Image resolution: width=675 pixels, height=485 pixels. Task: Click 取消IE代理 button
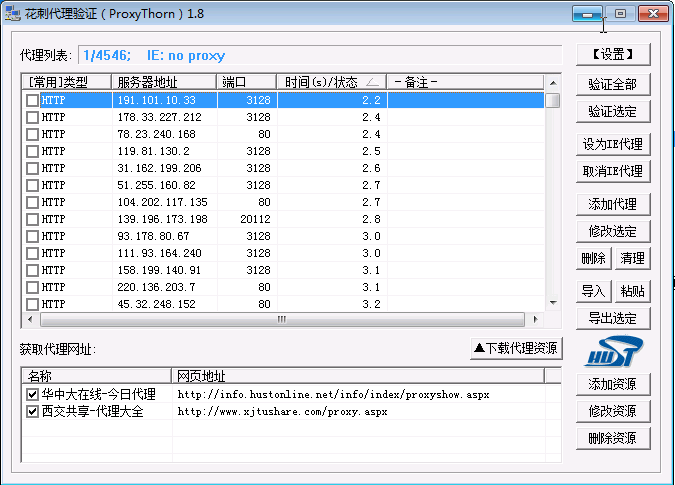point(613,171)
